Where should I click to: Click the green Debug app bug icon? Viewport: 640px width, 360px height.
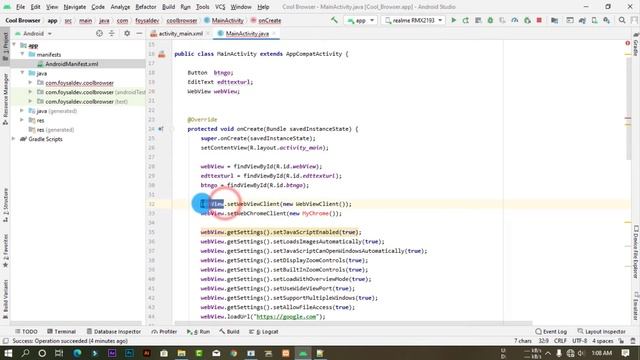tap(490, 20)
